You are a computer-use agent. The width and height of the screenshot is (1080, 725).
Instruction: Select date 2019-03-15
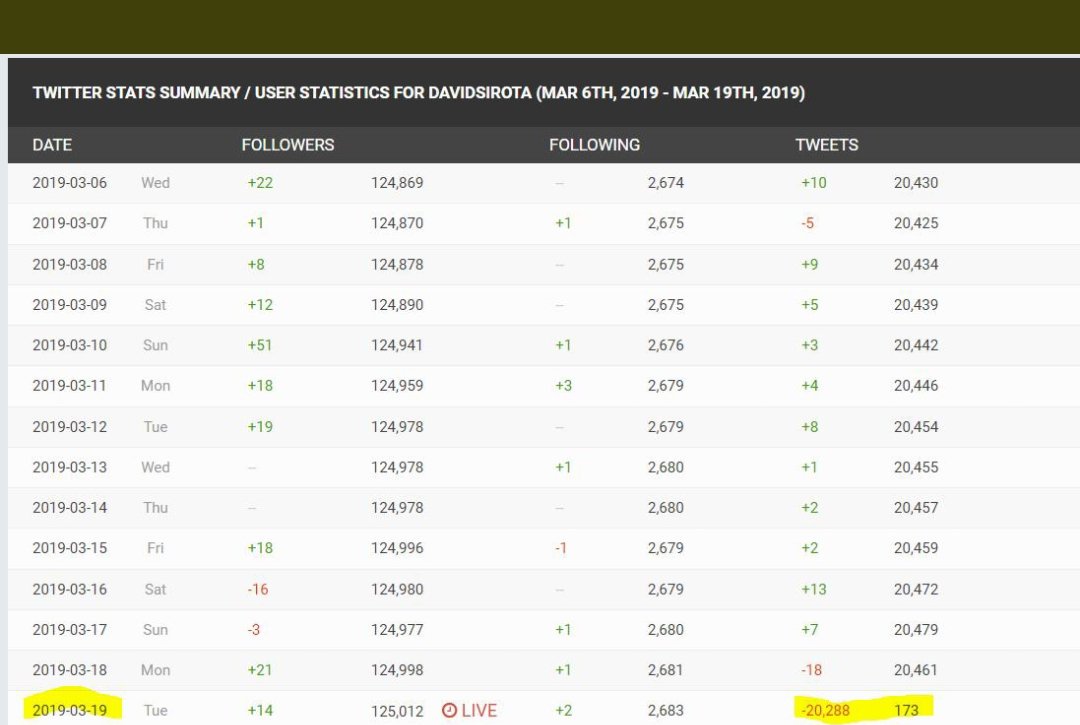pos(70,548)
